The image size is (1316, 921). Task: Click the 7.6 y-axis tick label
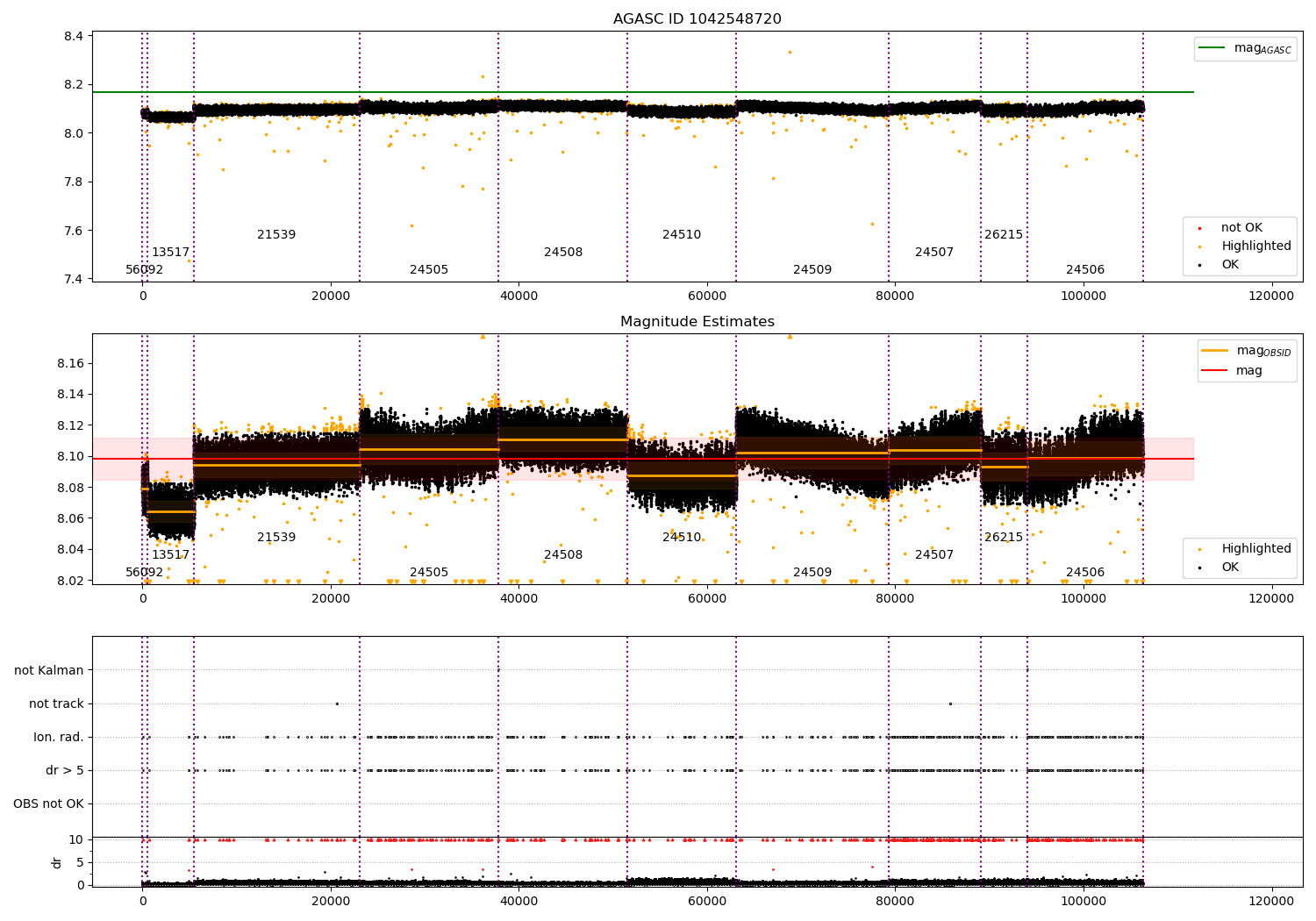(x=74, y=232)
